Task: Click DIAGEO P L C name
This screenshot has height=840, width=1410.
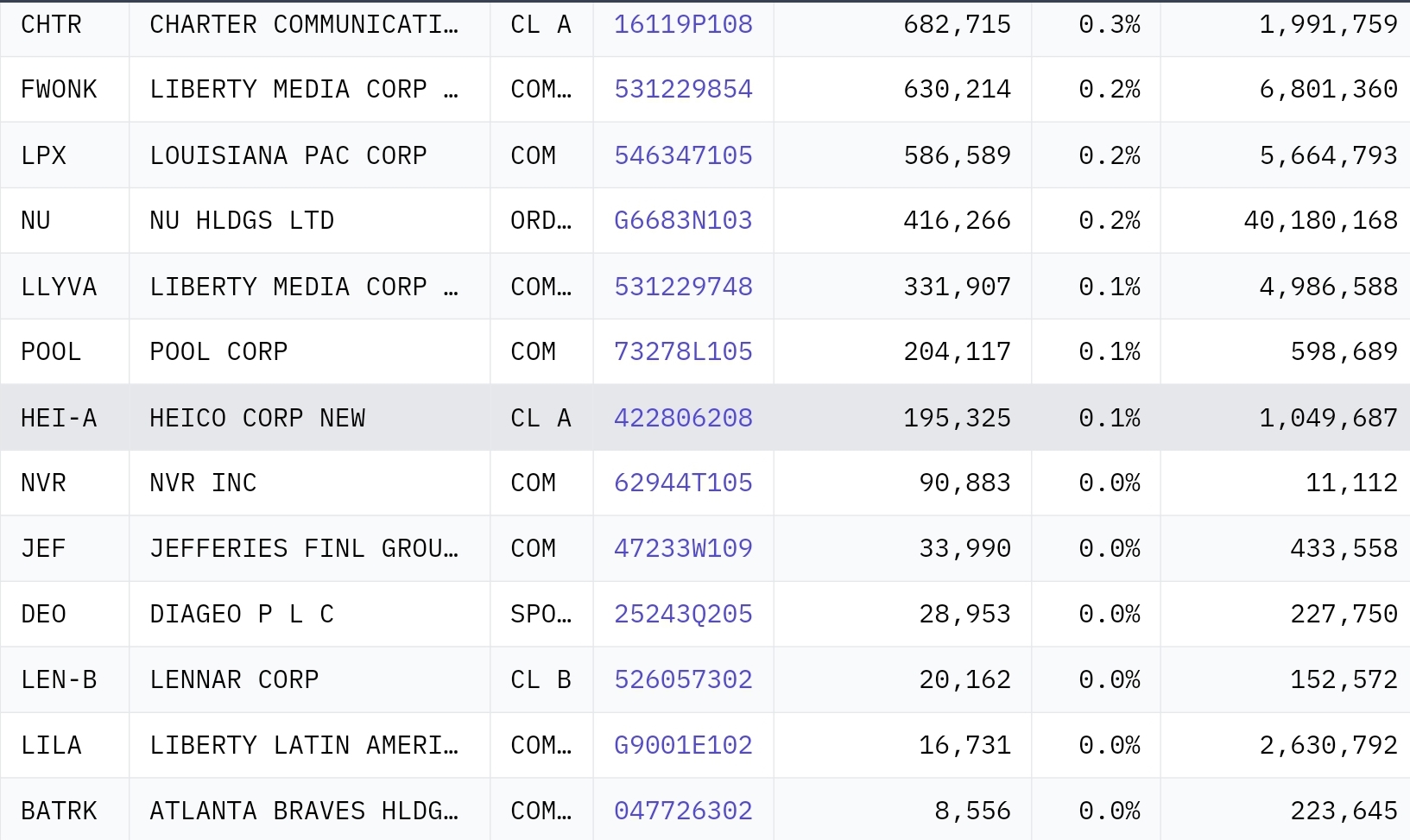Action: (242, 614)
